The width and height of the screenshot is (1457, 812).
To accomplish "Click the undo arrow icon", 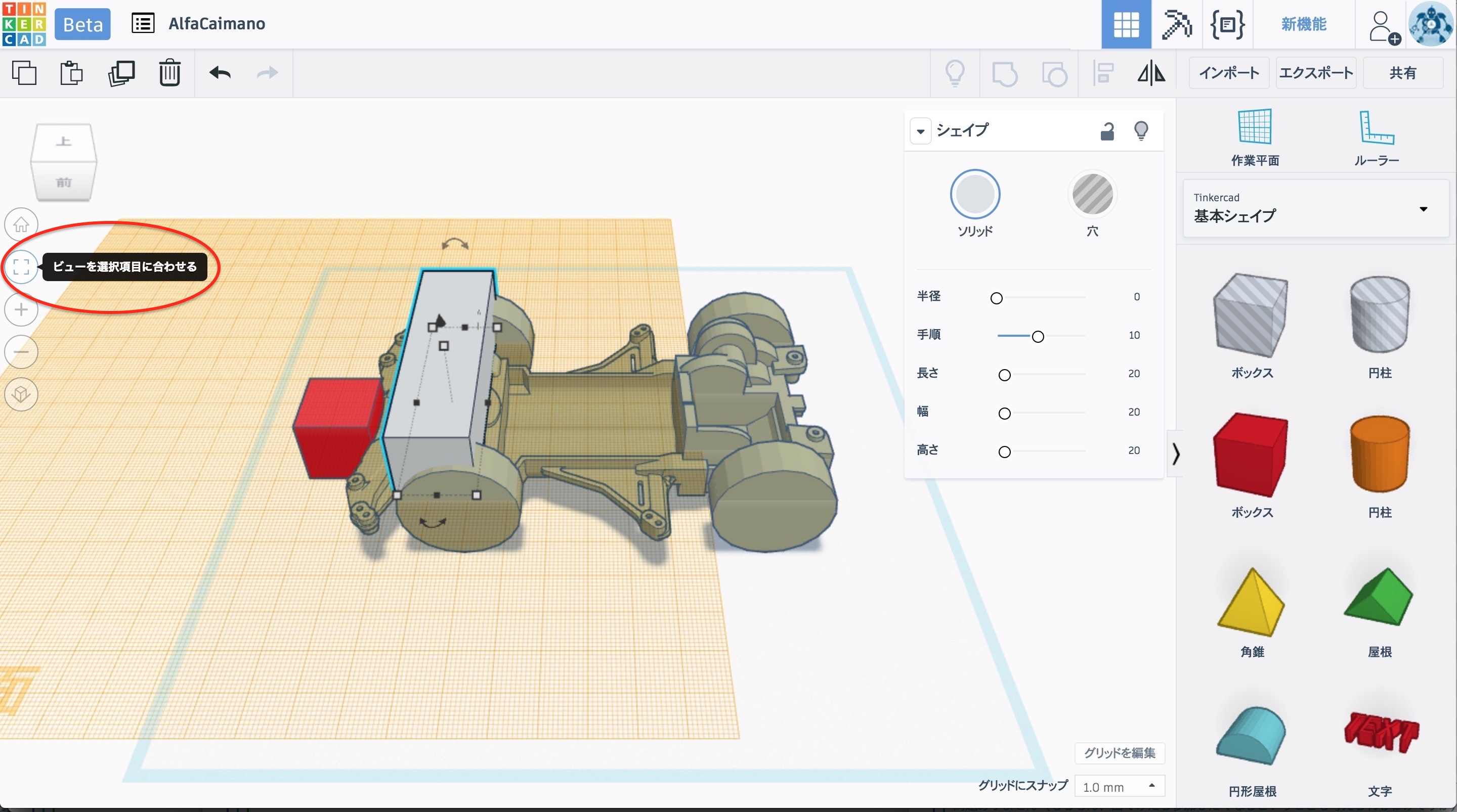I will tap(220, 73).
